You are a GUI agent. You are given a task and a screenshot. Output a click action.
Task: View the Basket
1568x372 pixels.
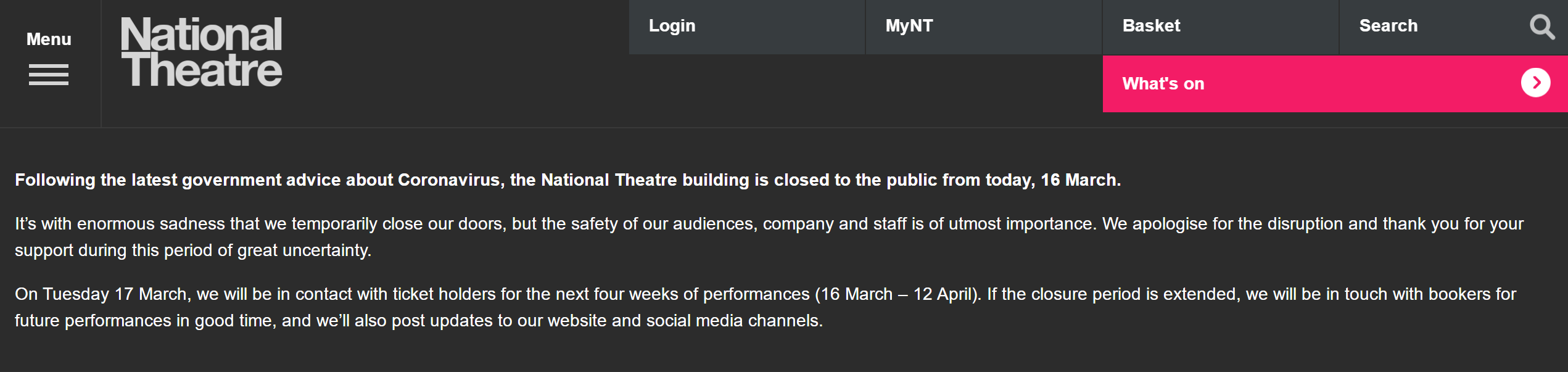coord(1151,26)
